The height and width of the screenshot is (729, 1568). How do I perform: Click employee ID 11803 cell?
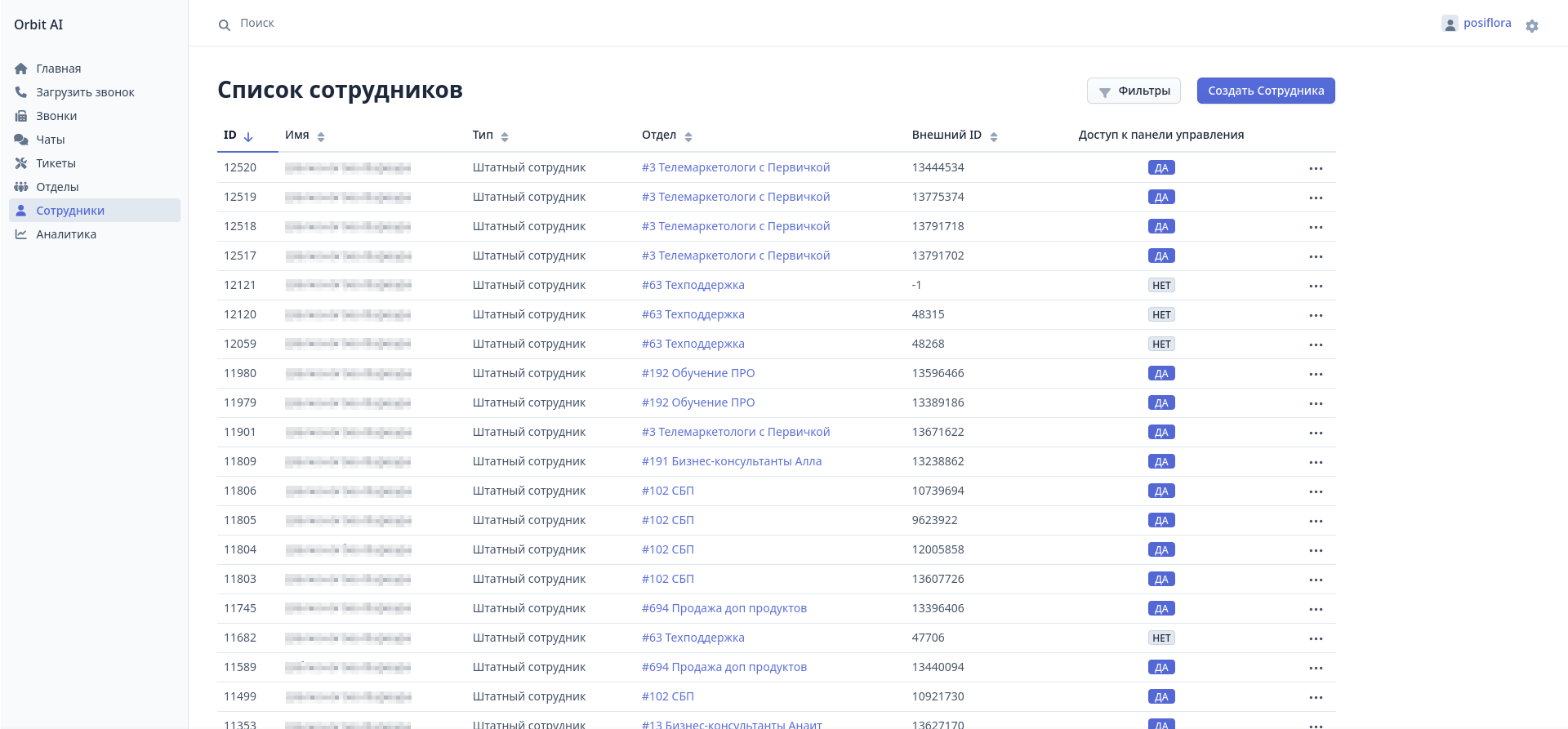[x=240, y=579]
